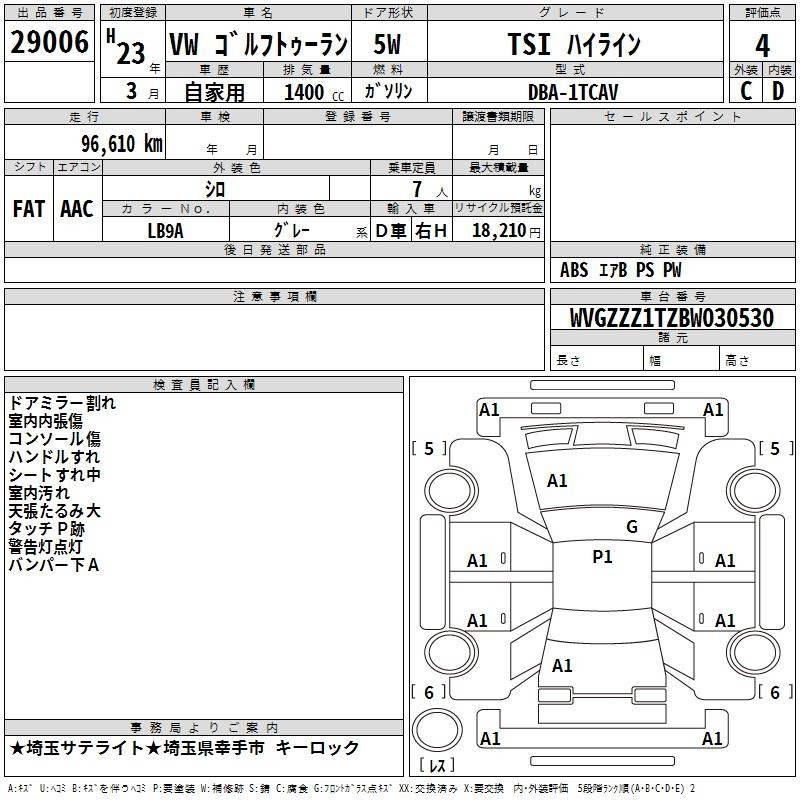
Task: Click the overall evaluation score 4
Action: 762,45
